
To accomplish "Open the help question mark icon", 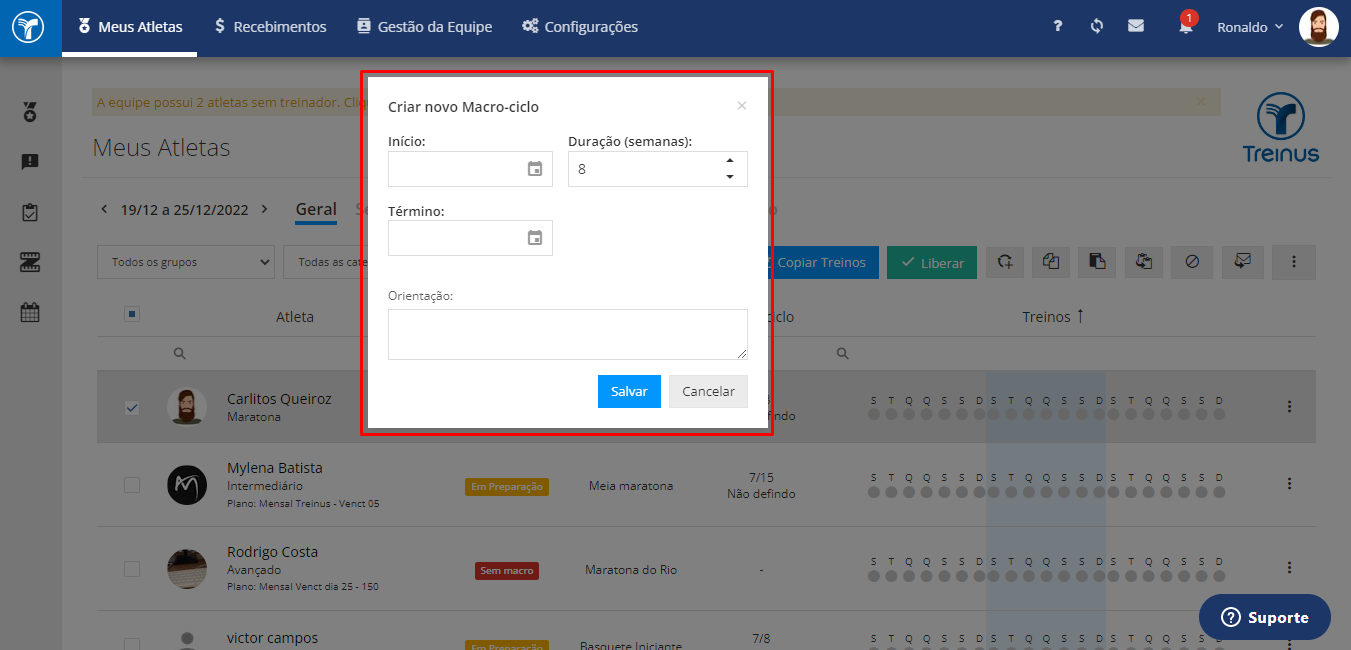I will (1058, 27).
